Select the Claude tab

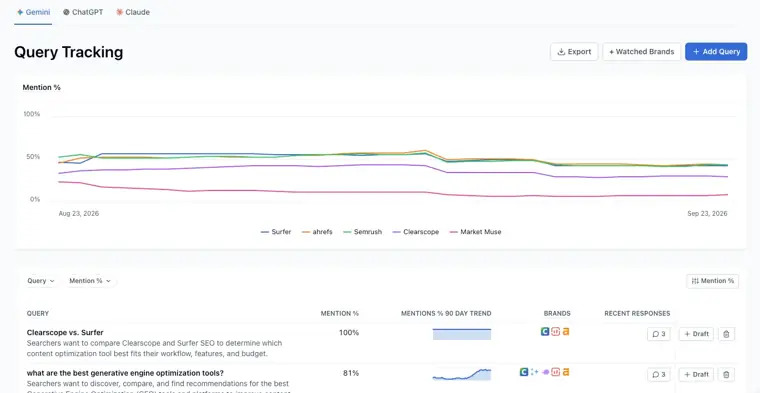(x=133, y=12)
